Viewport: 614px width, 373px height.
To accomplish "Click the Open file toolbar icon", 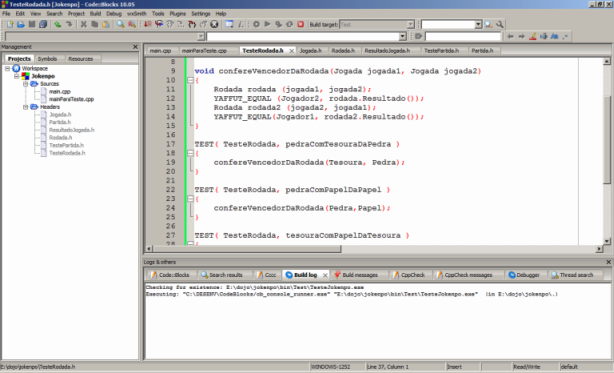I will (21, 24).
